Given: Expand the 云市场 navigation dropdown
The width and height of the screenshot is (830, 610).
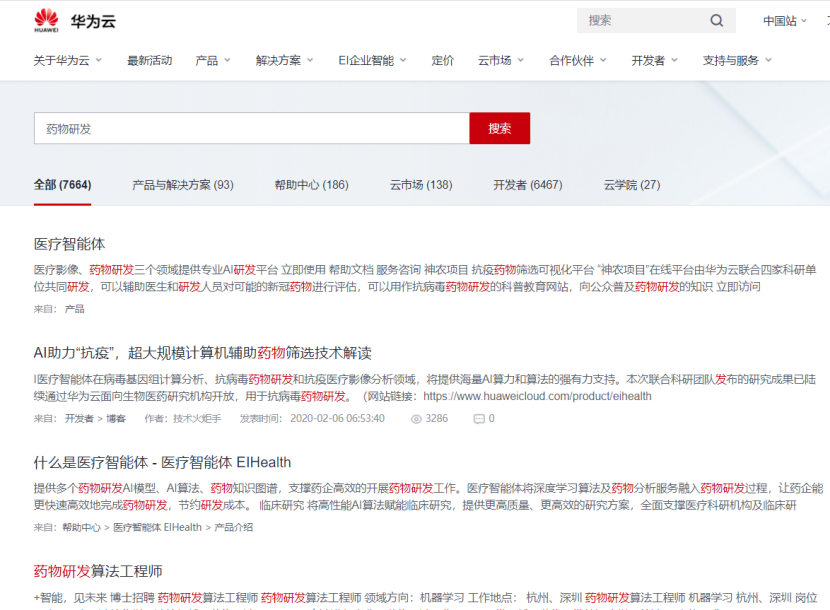Looking at the screenshot, I should 501,60.
